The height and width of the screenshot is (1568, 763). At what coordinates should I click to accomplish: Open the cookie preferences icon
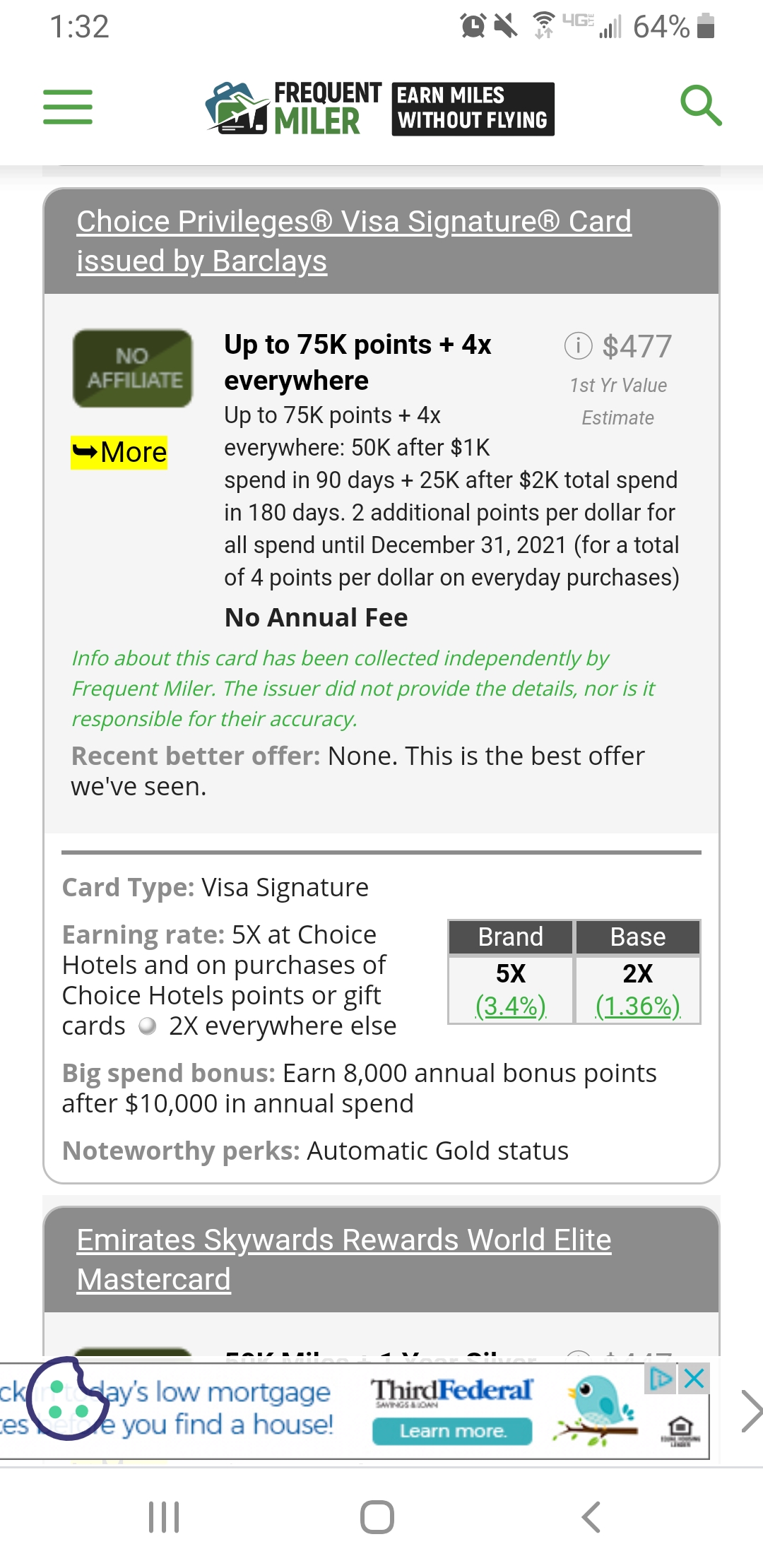point(67,1398)
